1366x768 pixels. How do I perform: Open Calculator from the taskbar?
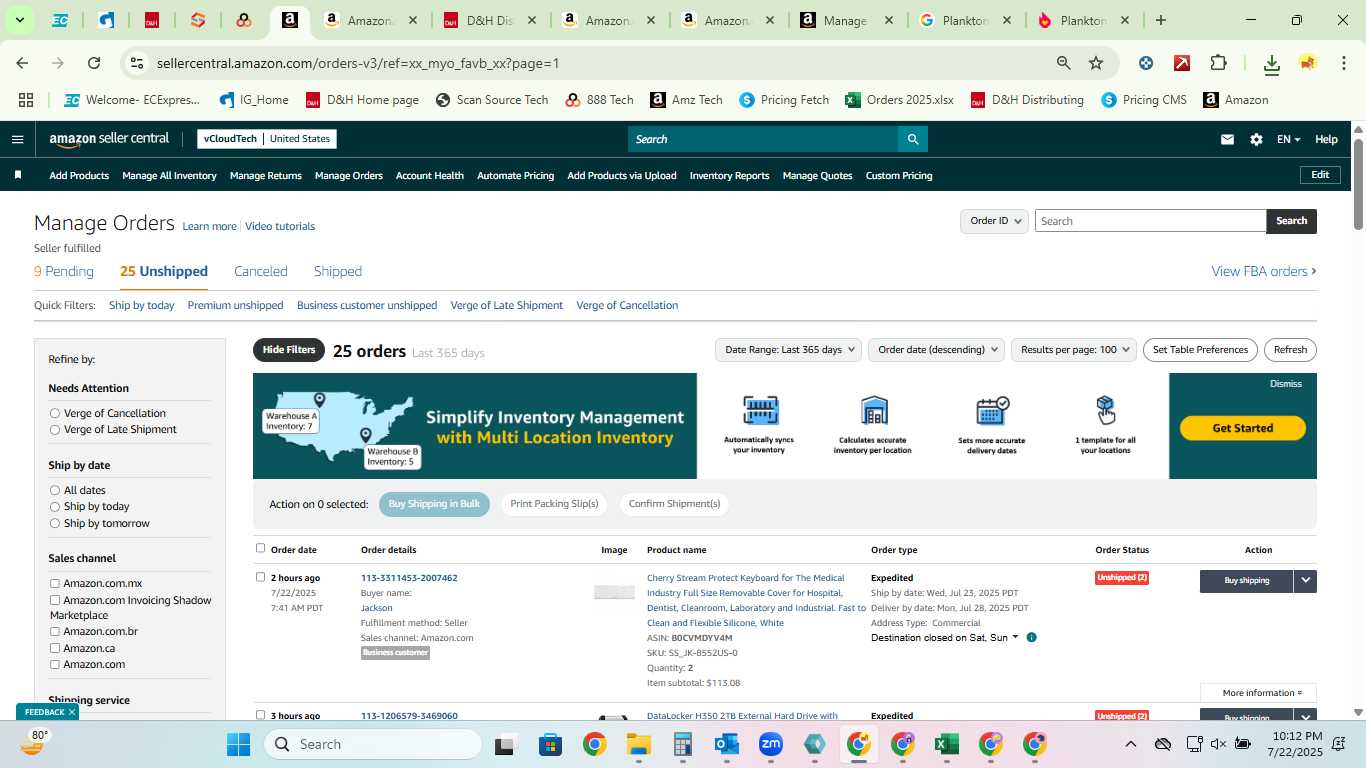[x=682, y=744]
